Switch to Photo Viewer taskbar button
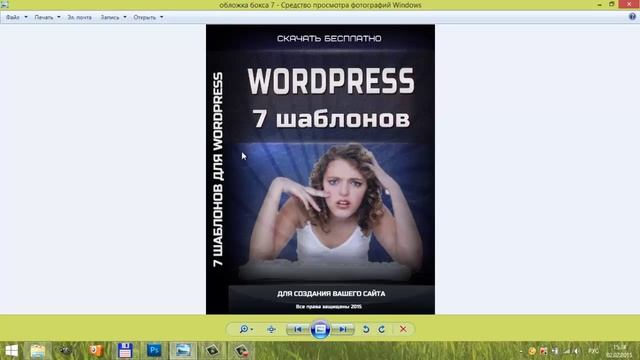This screenshot has height=360, width=640. (x=183, y=351)
